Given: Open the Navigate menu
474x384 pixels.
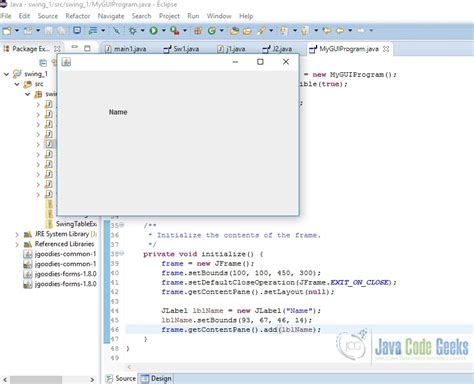Looking at the screenshot, I should click(x=111, y=16).
